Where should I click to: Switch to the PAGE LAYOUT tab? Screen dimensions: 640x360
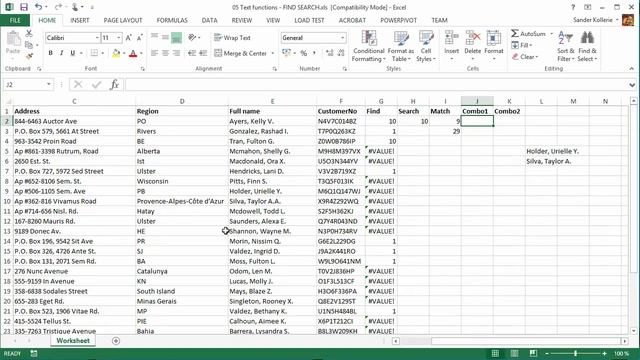pyautogui.click(x=123, y=20)
